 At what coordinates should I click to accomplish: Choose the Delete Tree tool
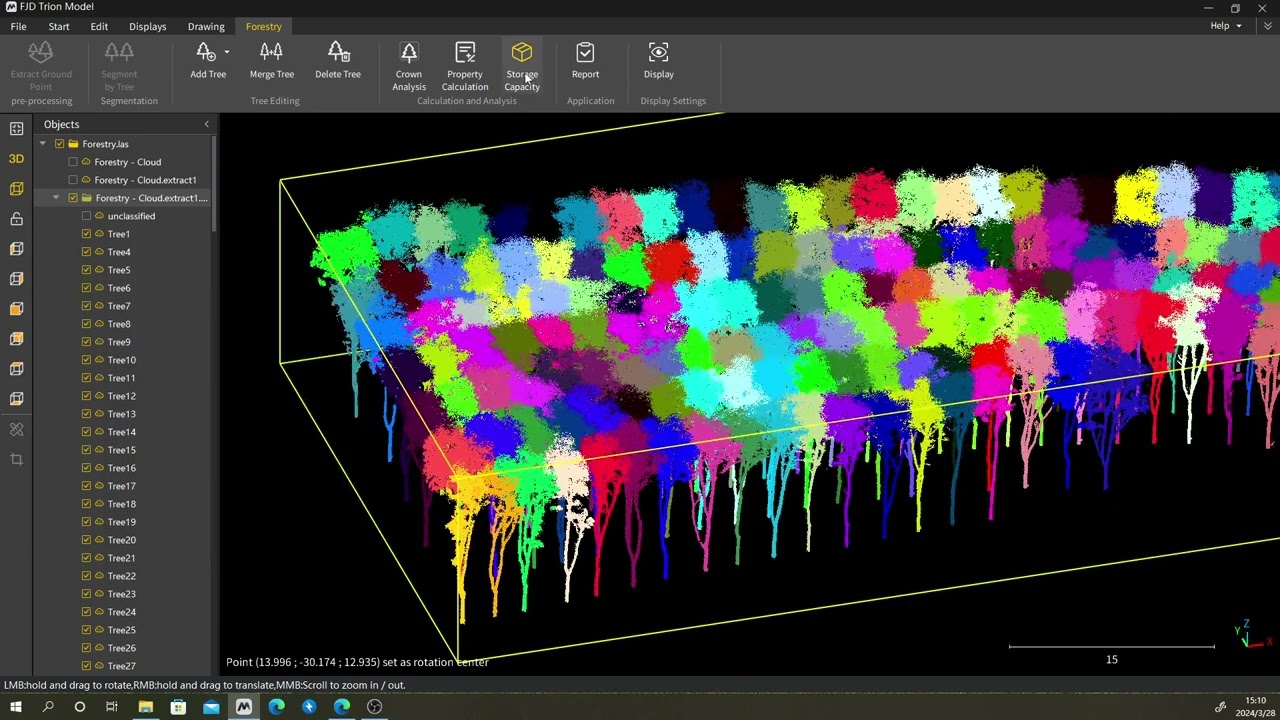point(338,60)
